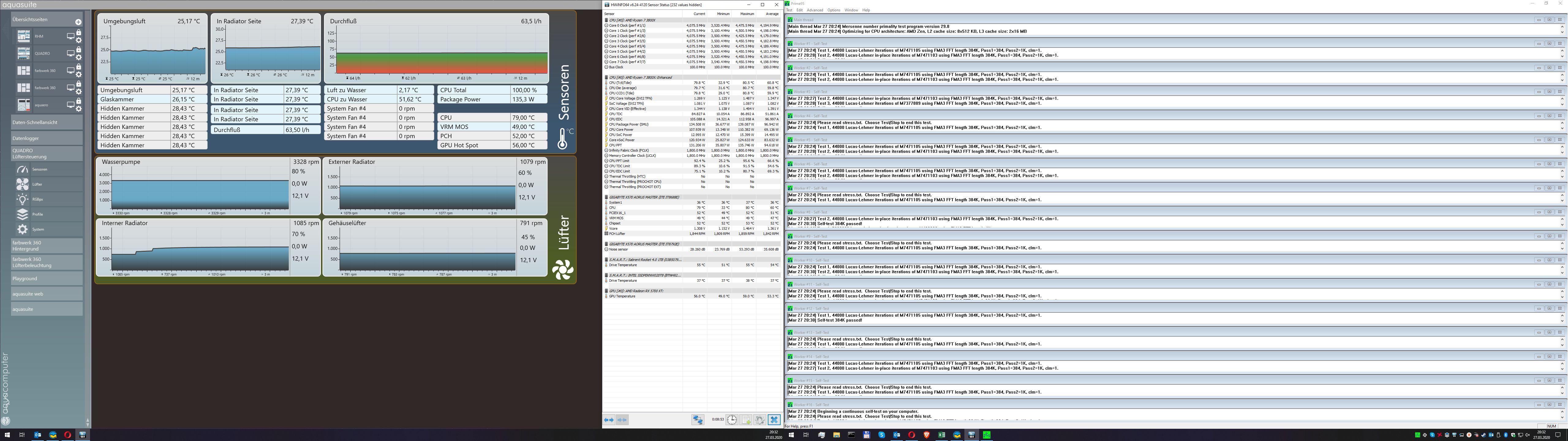Open Prime95 Help menu

pos(866,10)
